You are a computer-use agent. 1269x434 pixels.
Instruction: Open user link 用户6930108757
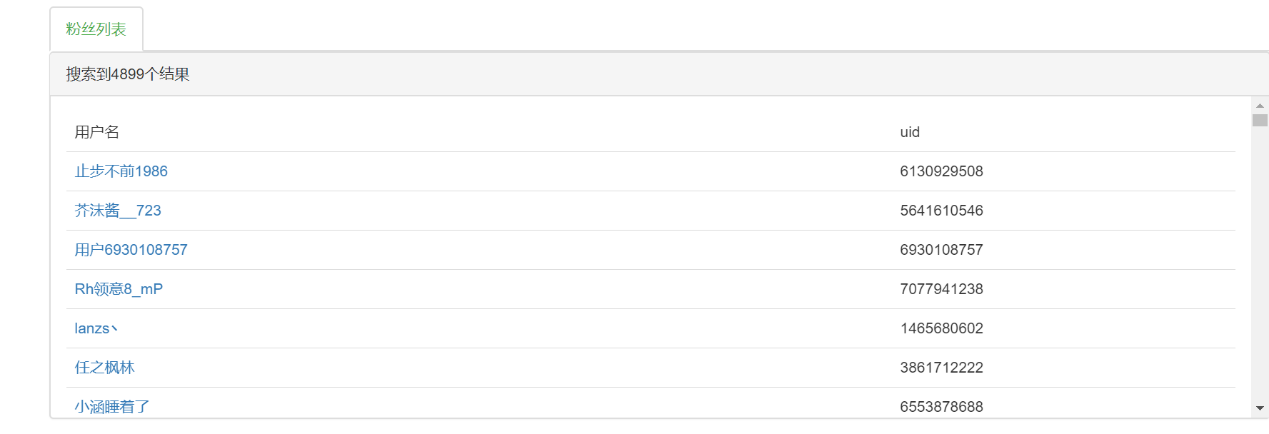coord(131,249)
